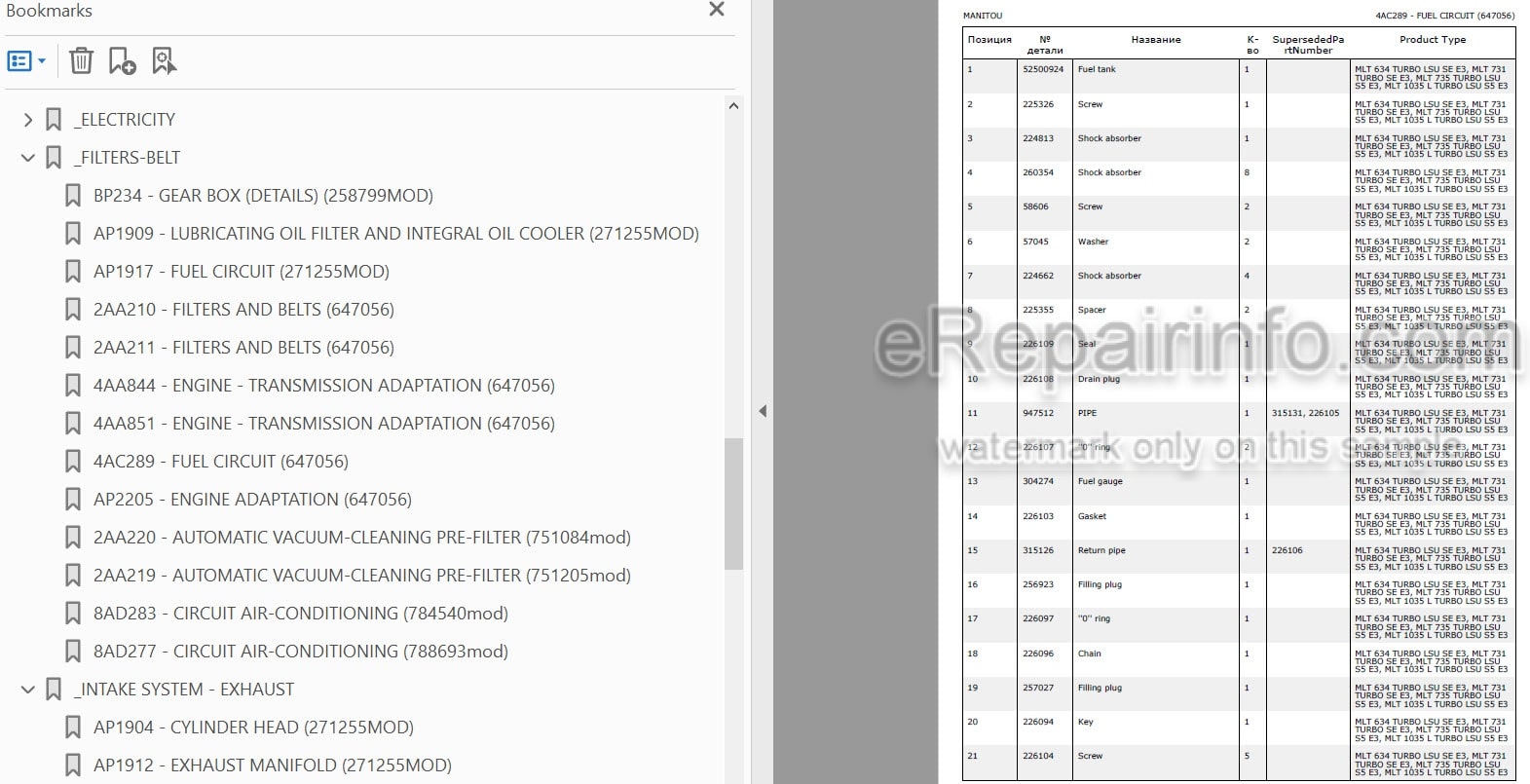Image resolution: width=1530 pixels, height=784 pixels.
Task: Click bookmark icon beside AP2205 - ENGINE ADAPTATION
Action: 73,500
